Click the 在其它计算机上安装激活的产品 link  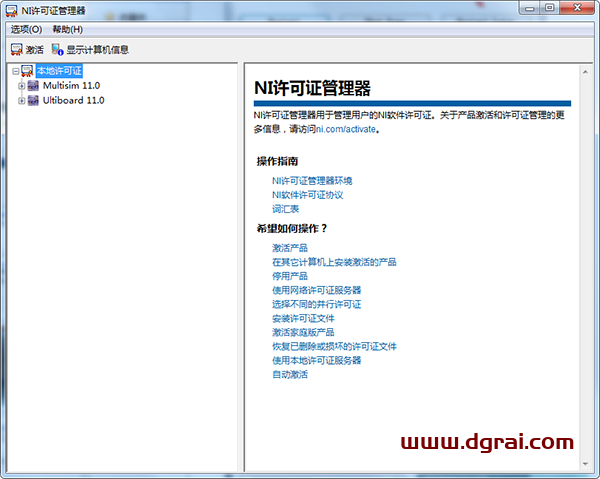(334, 262)
